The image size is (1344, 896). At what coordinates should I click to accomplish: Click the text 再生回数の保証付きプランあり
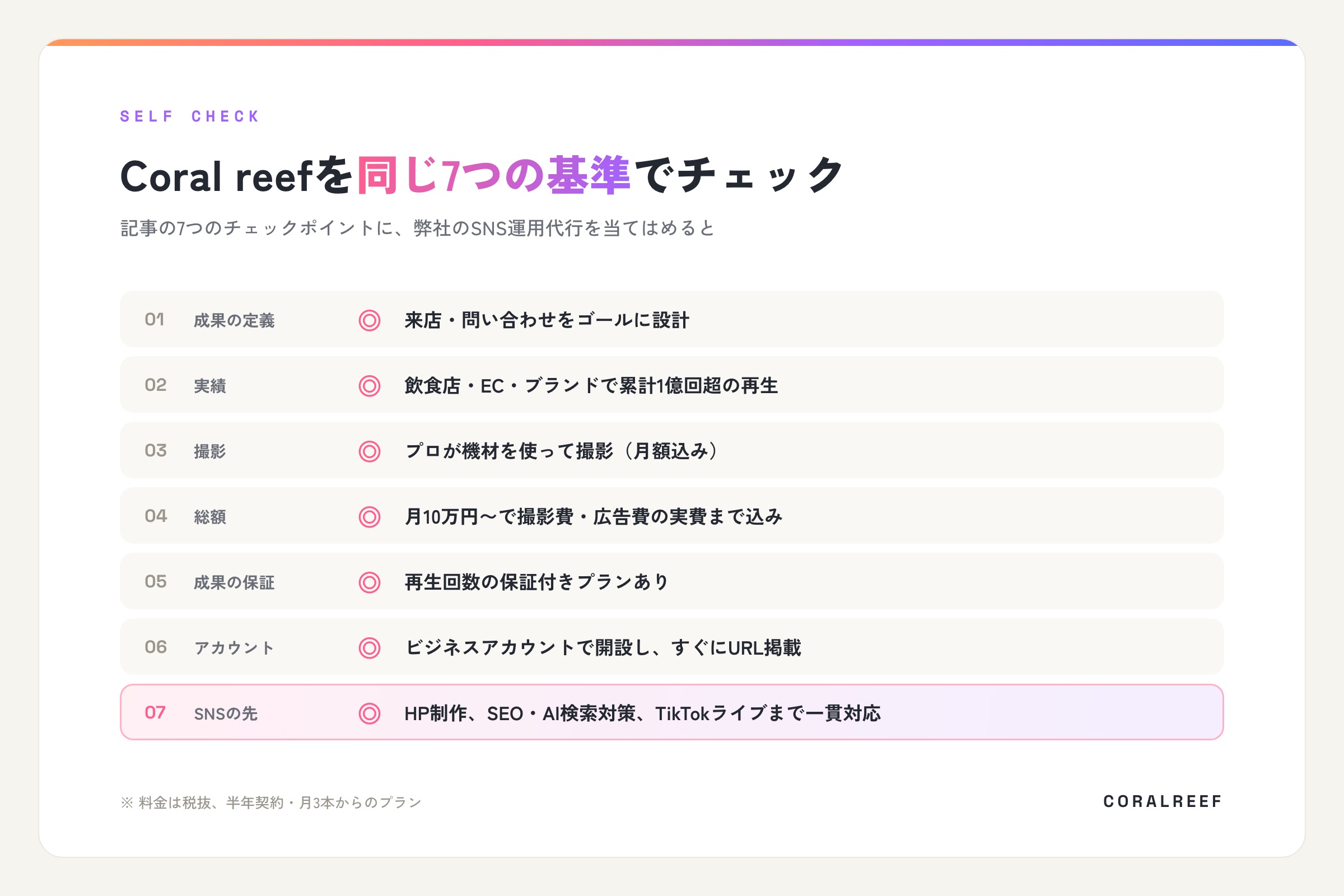(x=536, y=582)
